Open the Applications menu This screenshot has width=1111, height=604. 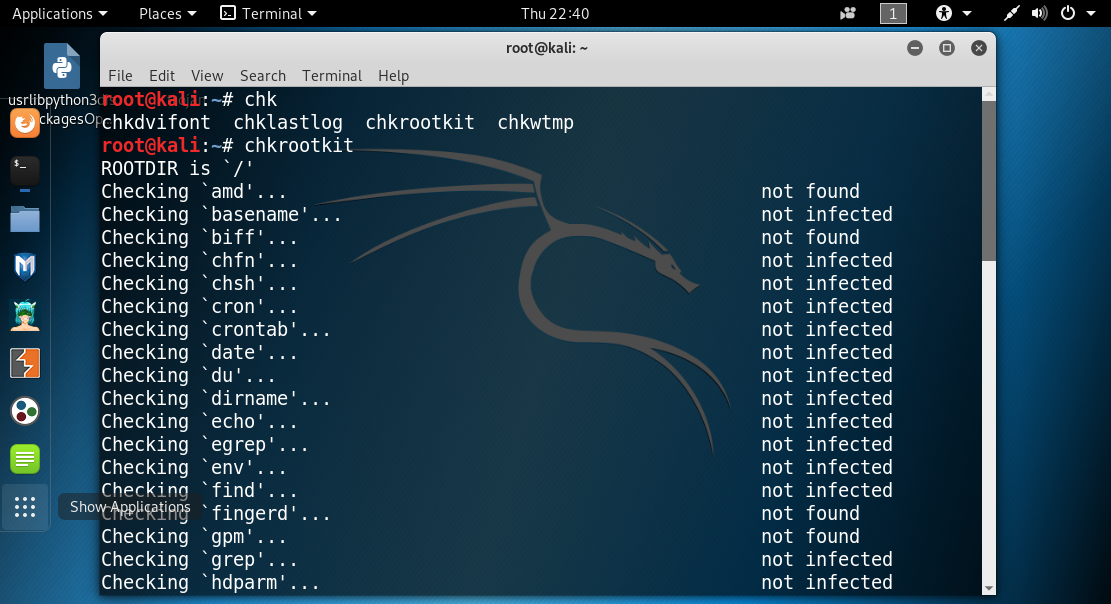coord(60,13)
